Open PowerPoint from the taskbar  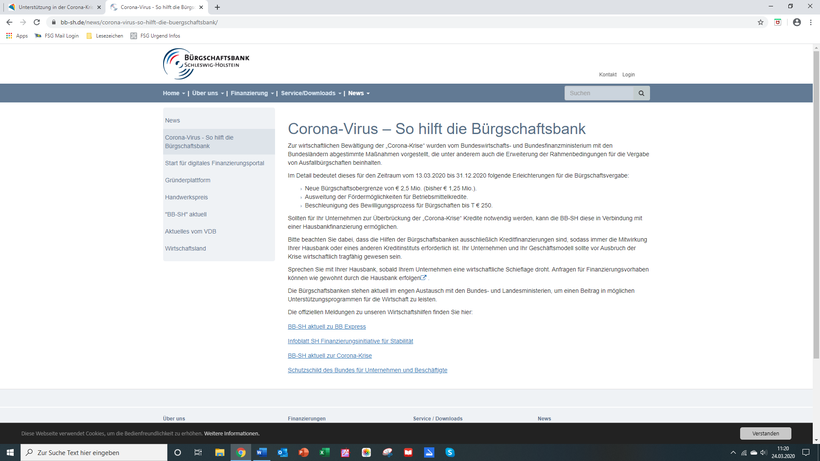[x=303, y=453]
